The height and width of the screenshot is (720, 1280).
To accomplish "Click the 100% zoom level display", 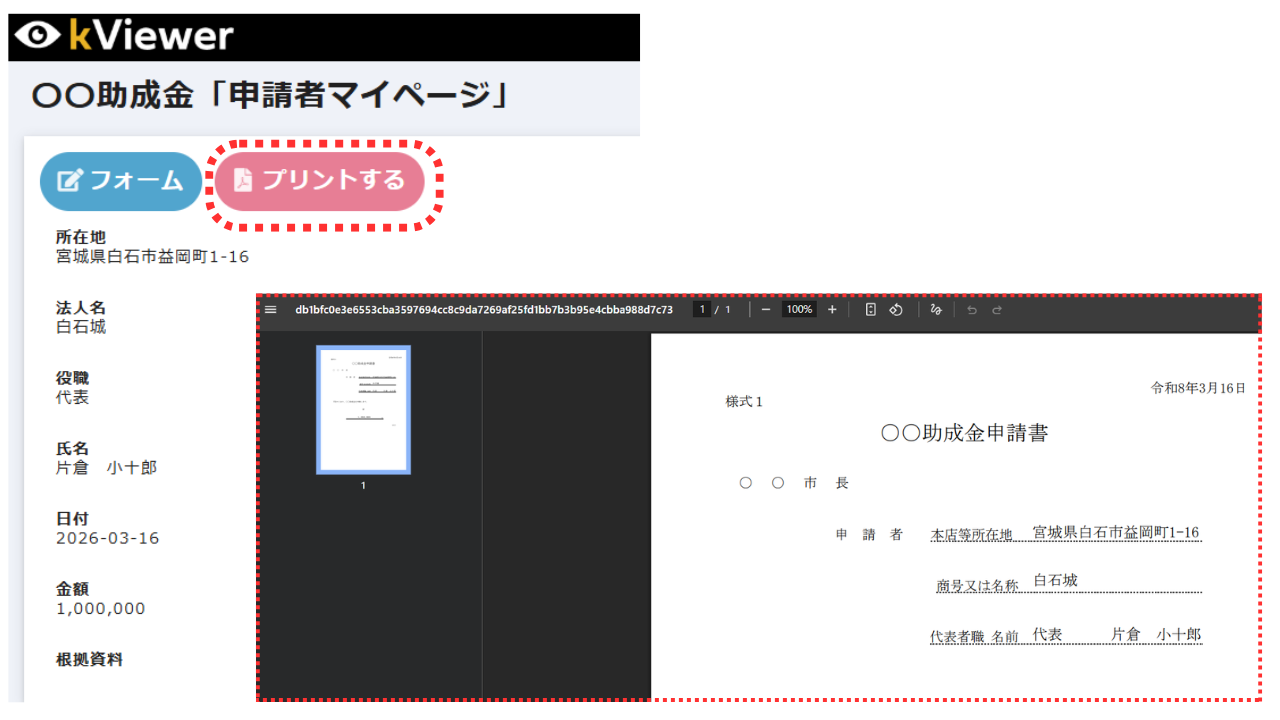I will pyautogui.click(x=798, y=309).
